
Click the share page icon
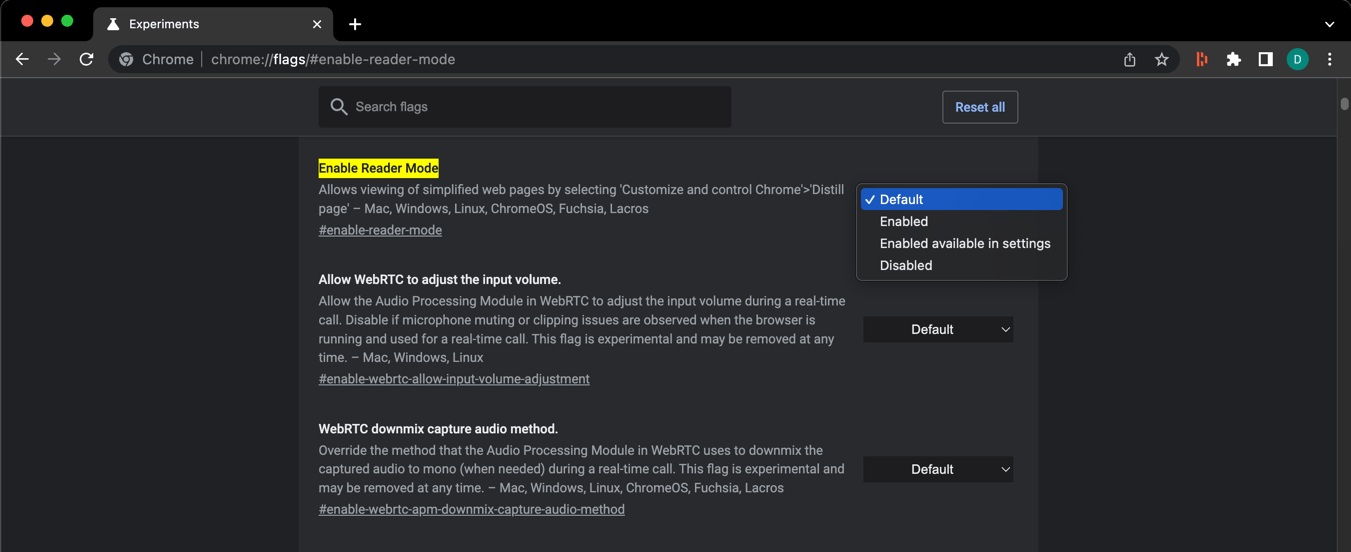[x=1129, y=59]
